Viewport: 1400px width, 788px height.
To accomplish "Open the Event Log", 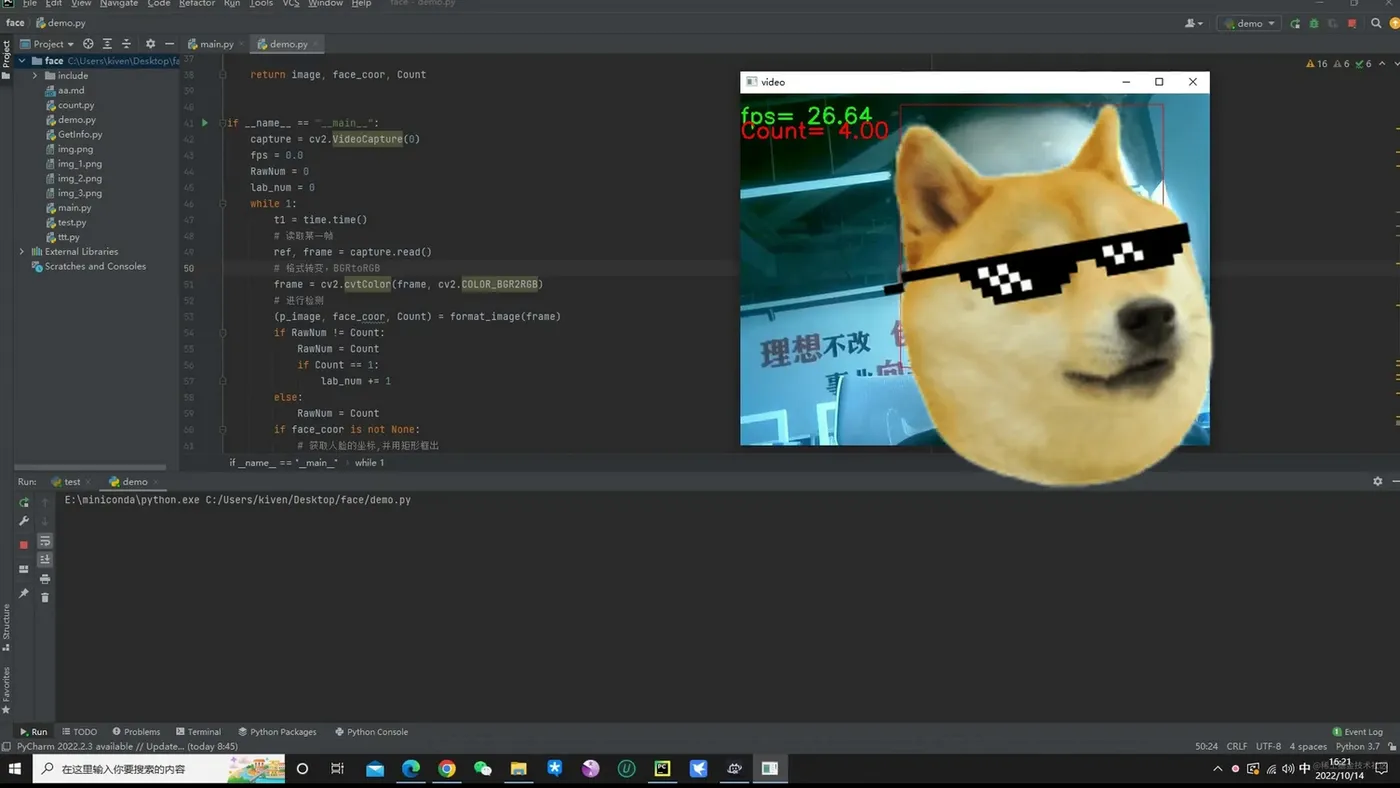I will (x=1357, y=732).
